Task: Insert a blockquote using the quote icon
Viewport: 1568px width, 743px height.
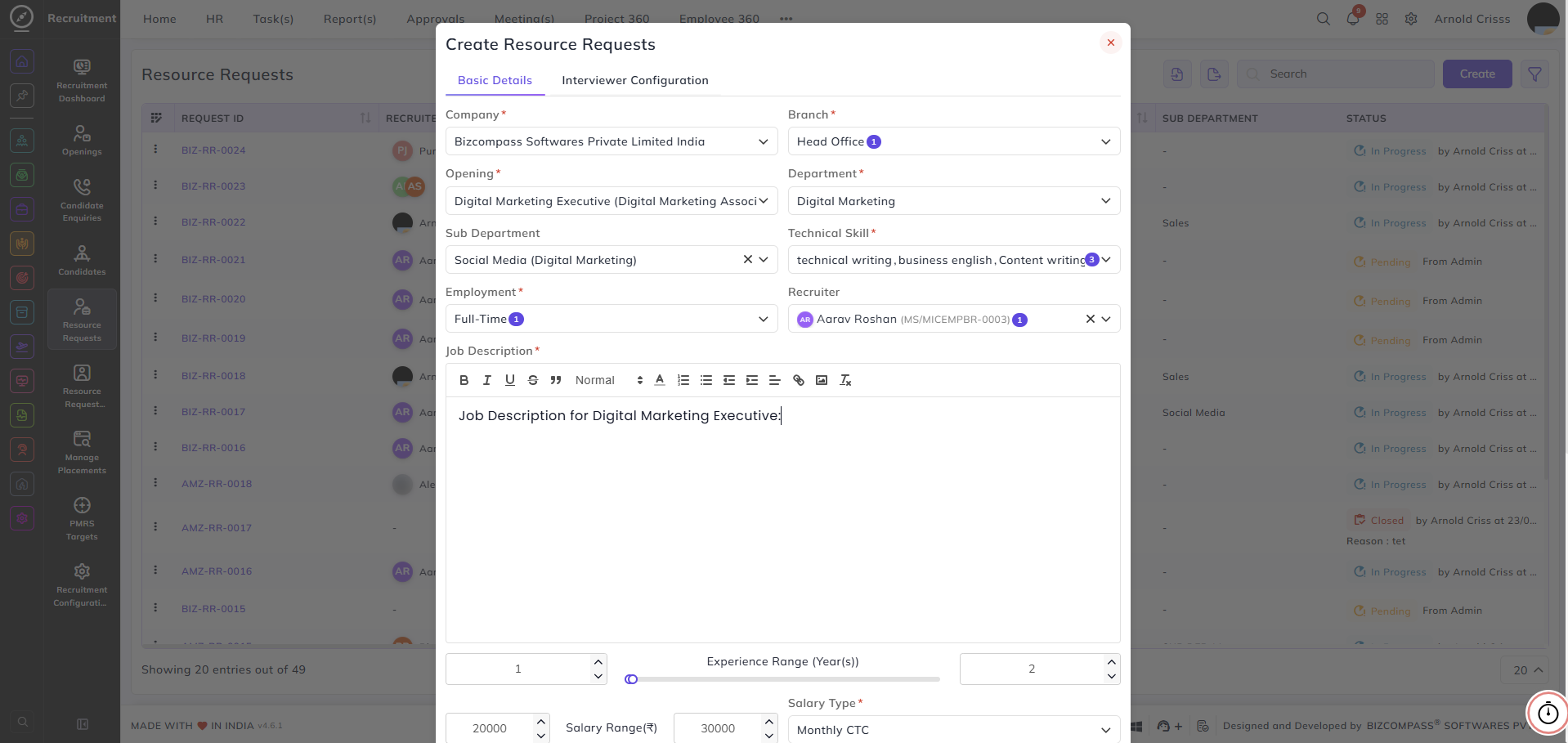Action: point(556,380)
